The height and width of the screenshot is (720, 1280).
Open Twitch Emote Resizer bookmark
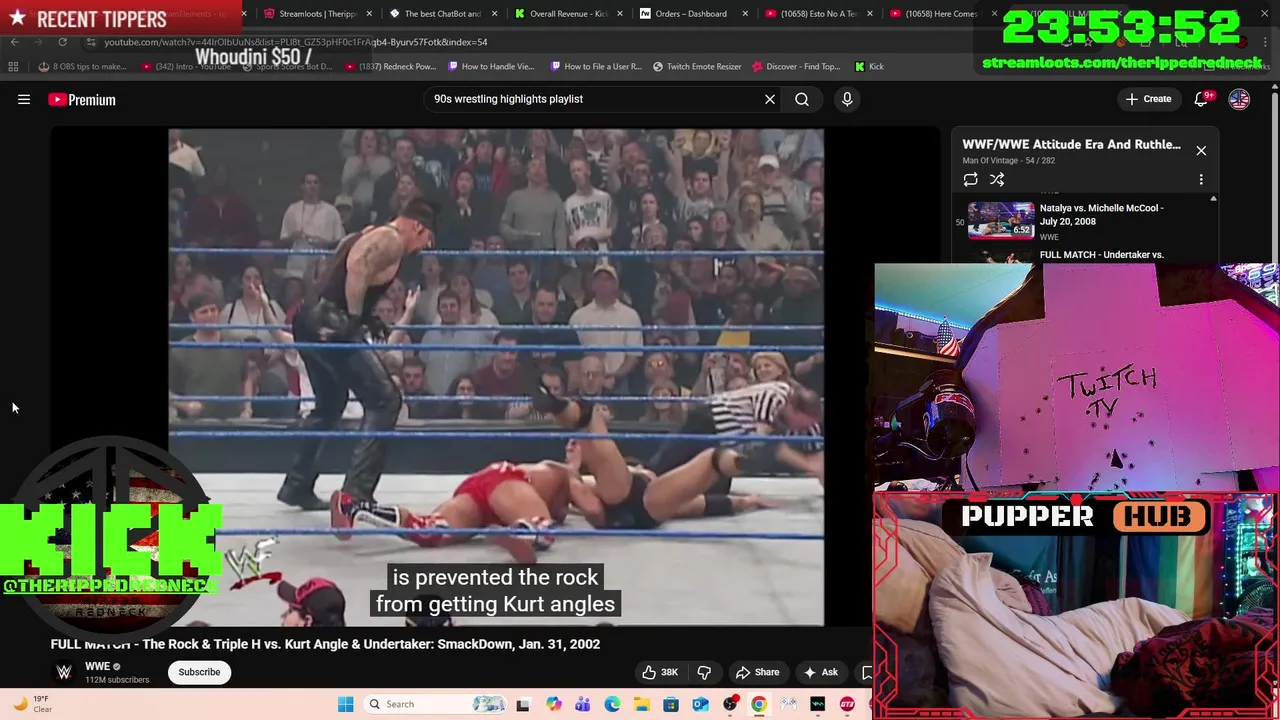697,67
